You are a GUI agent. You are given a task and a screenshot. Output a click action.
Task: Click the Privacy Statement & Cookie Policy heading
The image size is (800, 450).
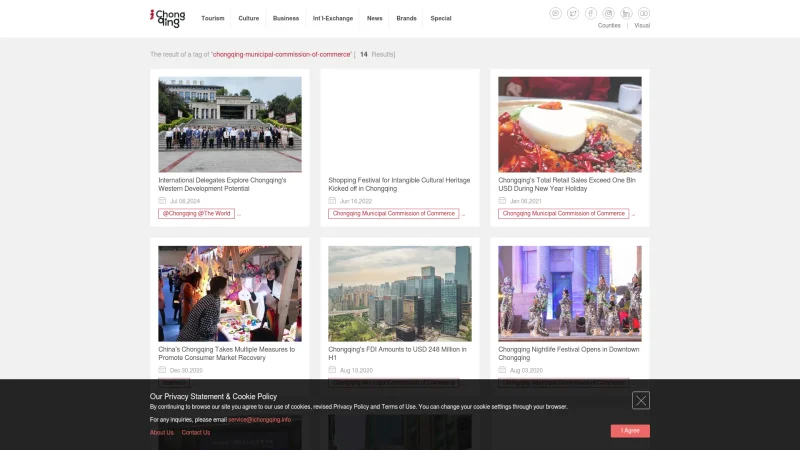213,396
